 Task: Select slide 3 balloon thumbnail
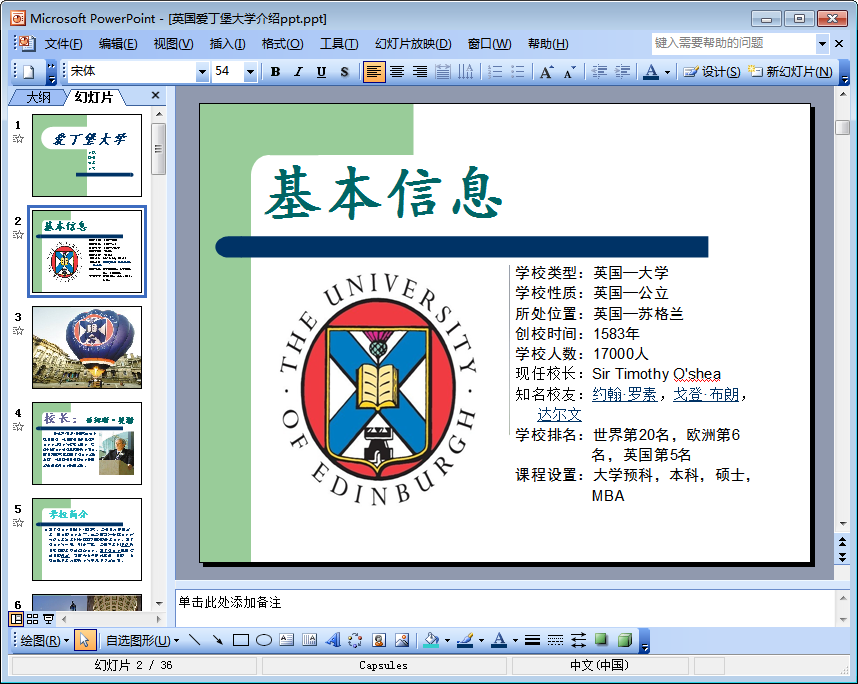pyautogui.click(x=87, y=347)
